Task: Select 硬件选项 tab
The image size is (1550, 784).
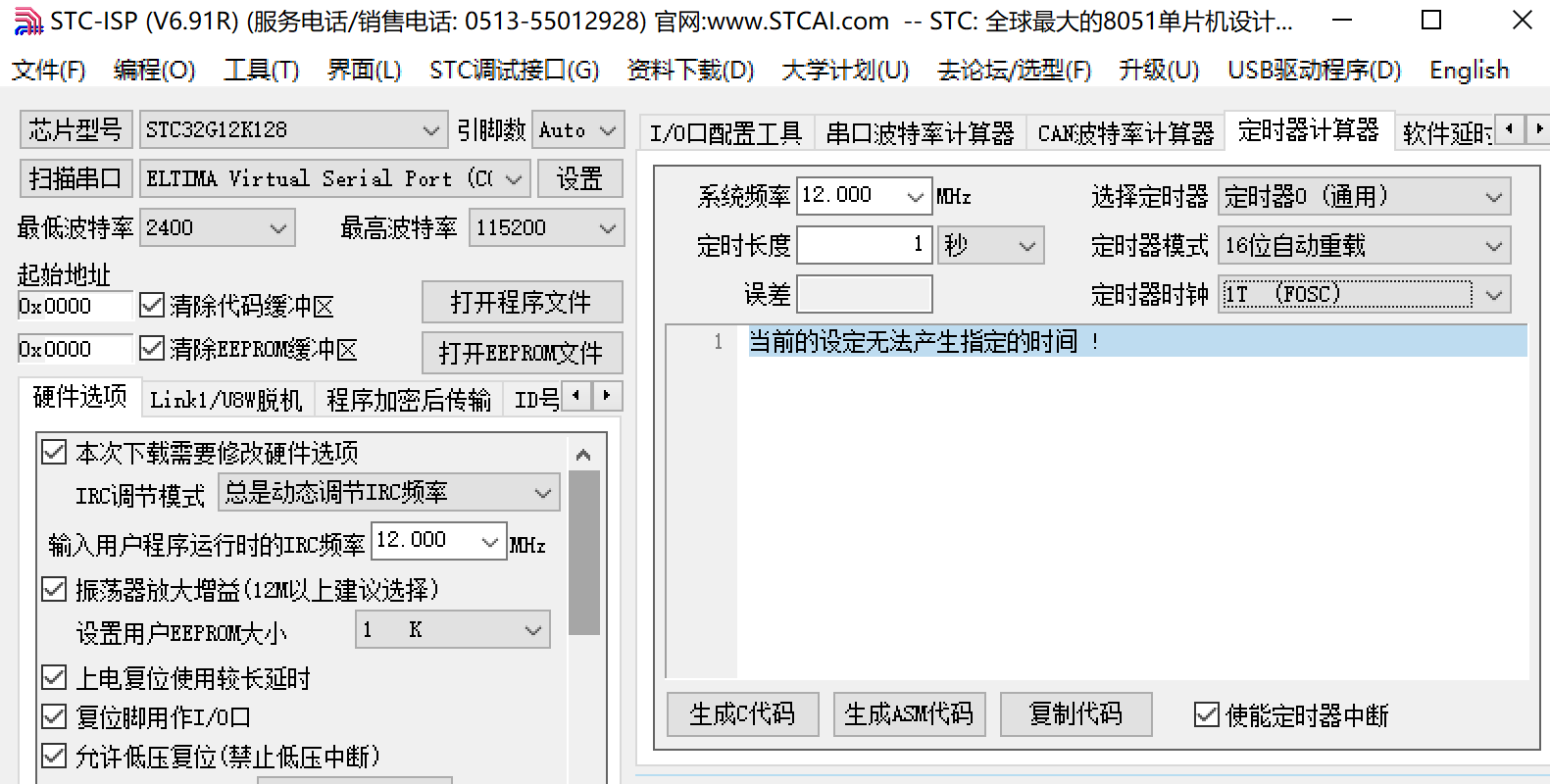Action: click(80, 396)
